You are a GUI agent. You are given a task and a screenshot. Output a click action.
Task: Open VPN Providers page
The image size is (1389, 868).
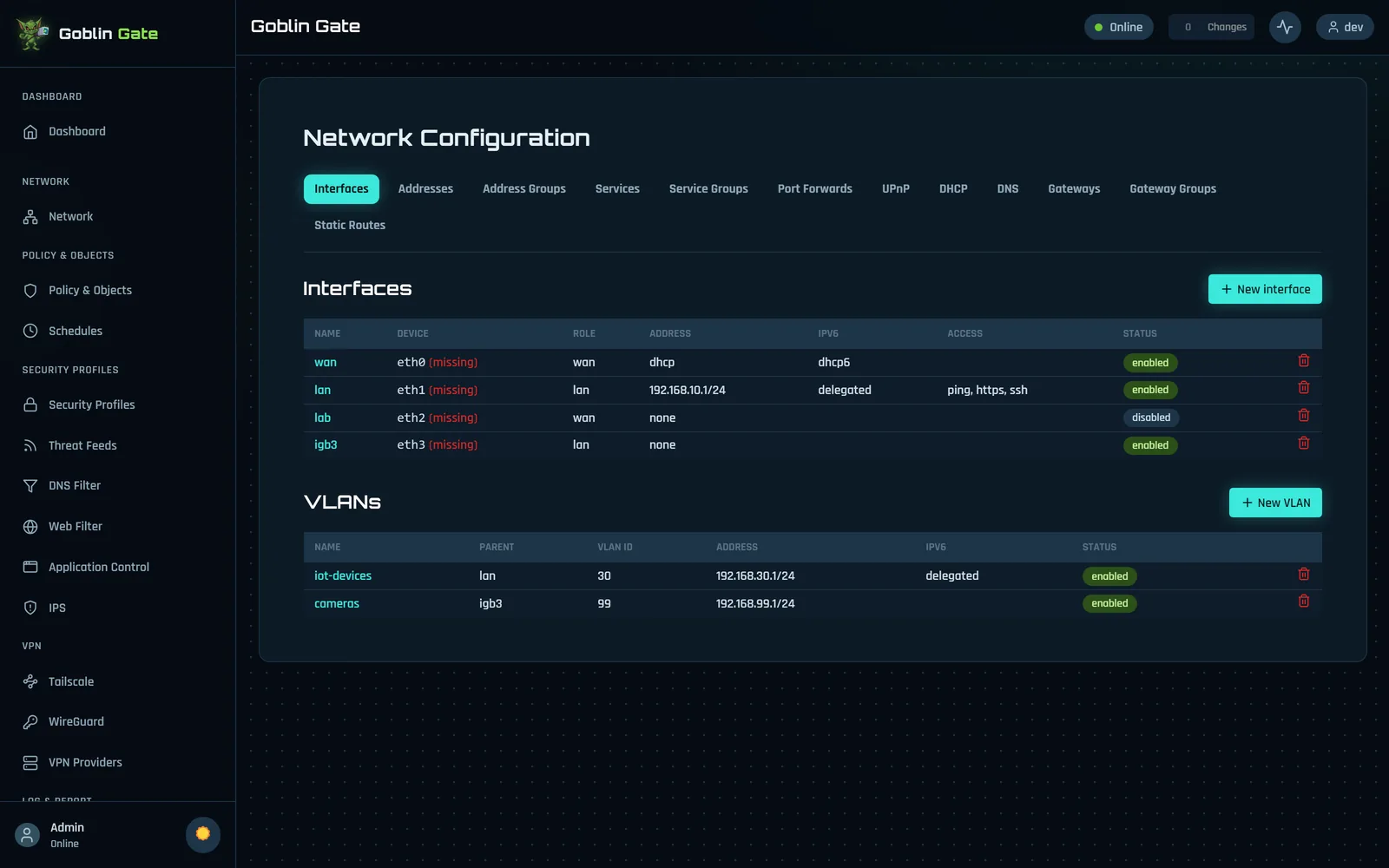(x=117, y=762)
